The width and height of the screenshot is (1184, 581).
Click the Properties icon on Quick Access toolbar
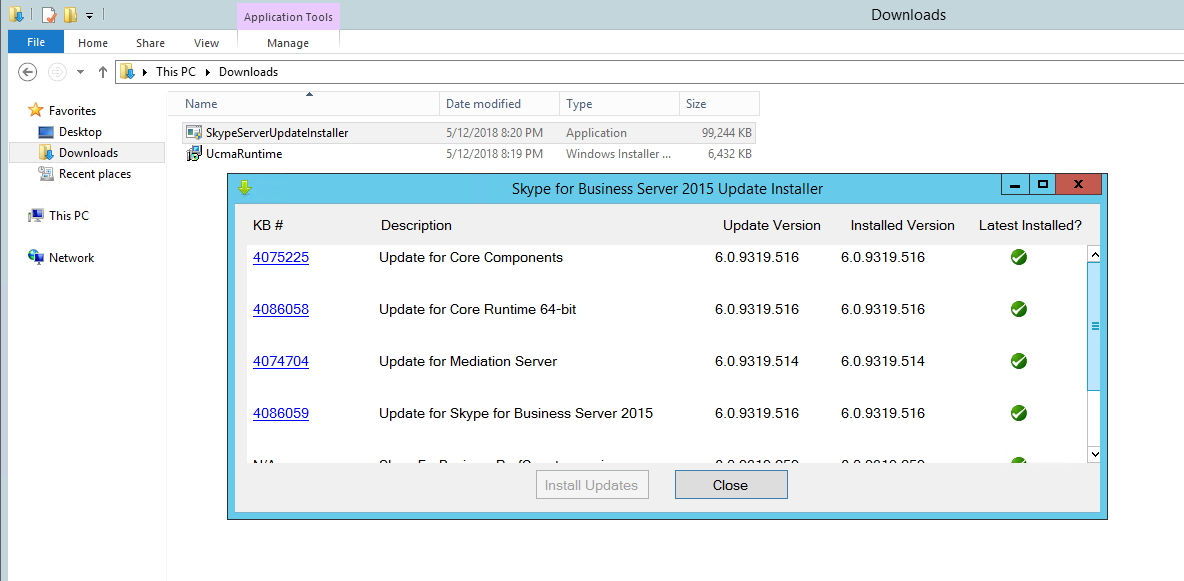point(48,15)
